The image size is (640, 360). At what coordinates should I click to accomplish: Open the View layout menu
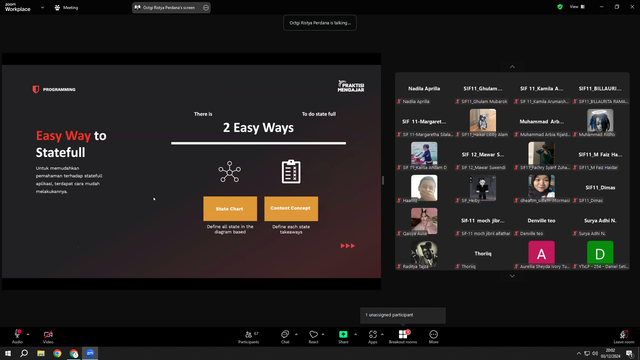pyautogui.click(x=577, y=7)
